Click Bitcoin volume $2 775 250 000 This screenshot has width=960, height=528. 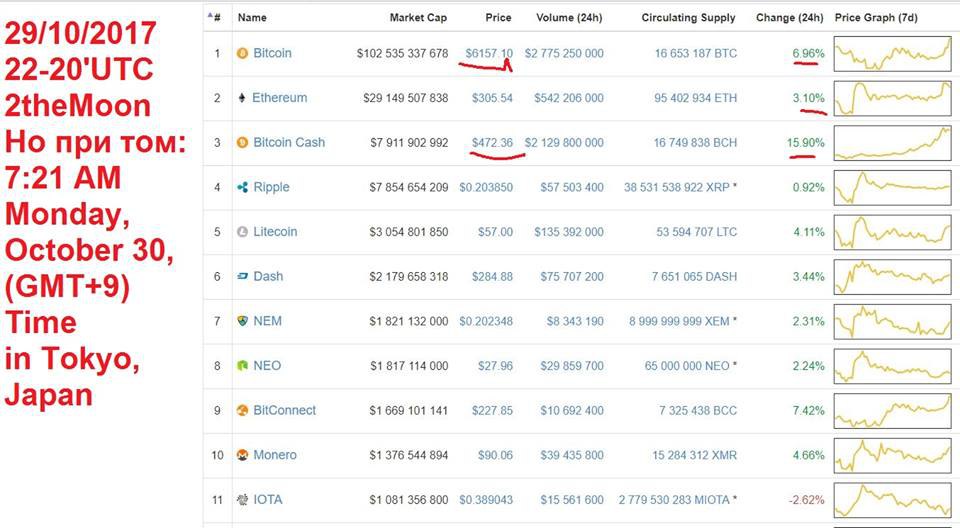click(564, 53)
